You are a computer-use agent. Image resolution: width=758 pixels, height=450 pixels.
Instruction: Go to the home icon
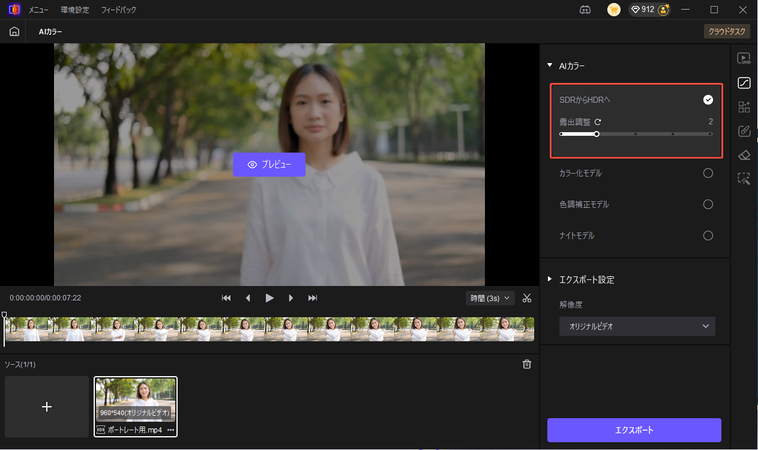pyautogui.click(x=14, y=32)
